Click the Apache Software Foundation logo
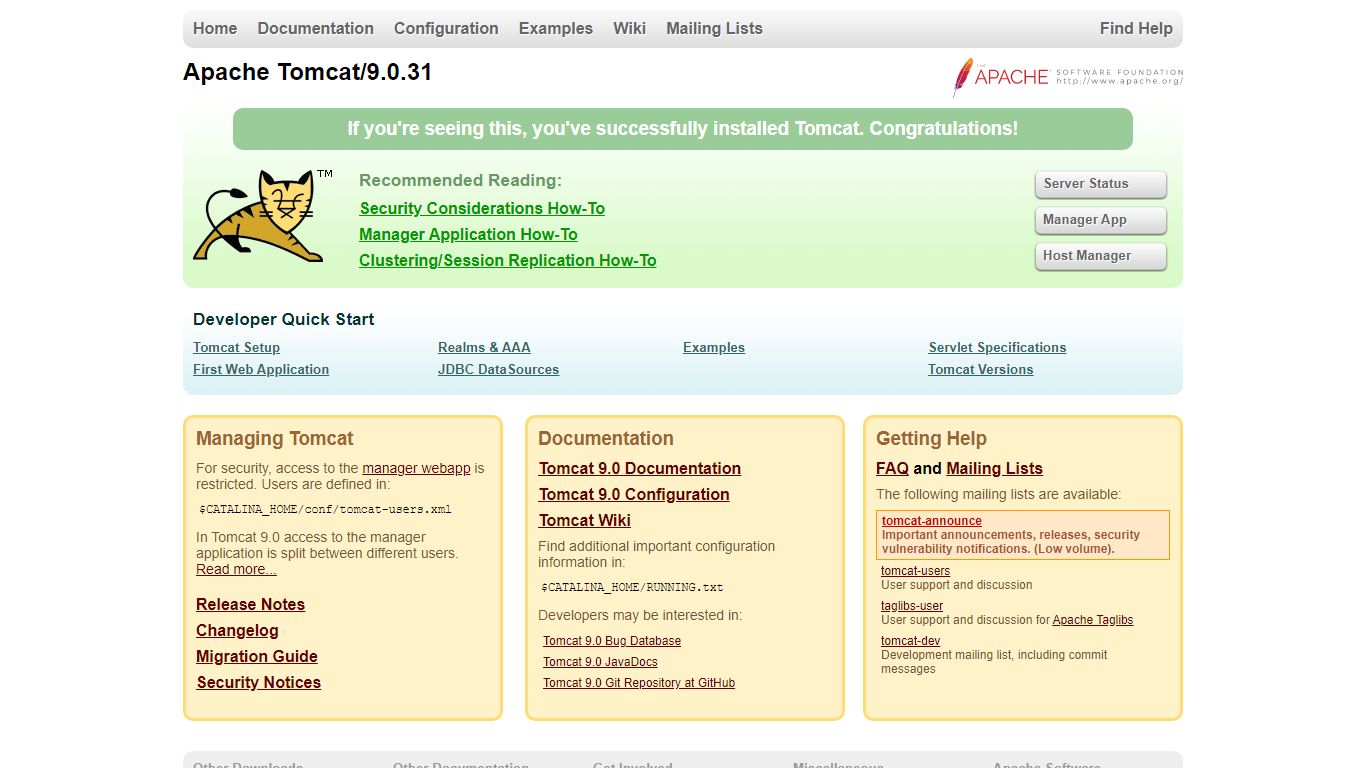 tap(1068, 77)
